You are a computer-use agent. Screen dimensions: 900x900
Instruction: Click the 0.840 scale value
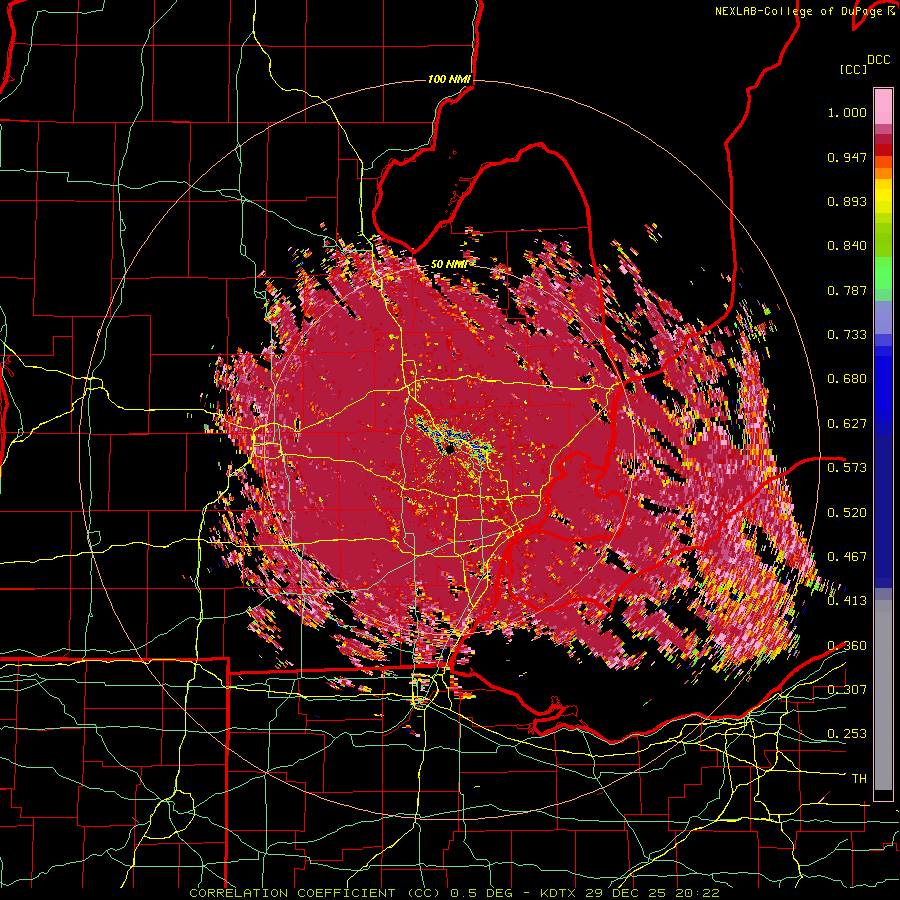point(847,246)
